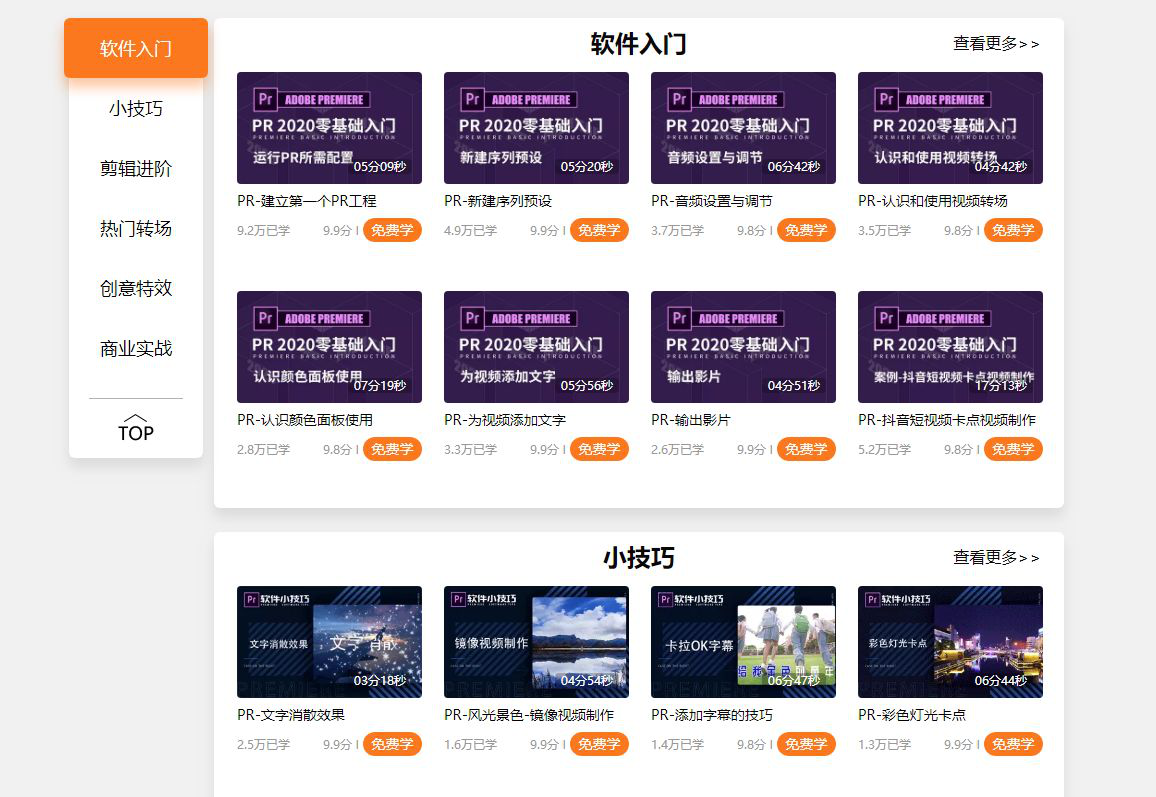1156x797 pixels.
Task: Open course title PR-音频设置与调节
Action: tap(711, 201)
